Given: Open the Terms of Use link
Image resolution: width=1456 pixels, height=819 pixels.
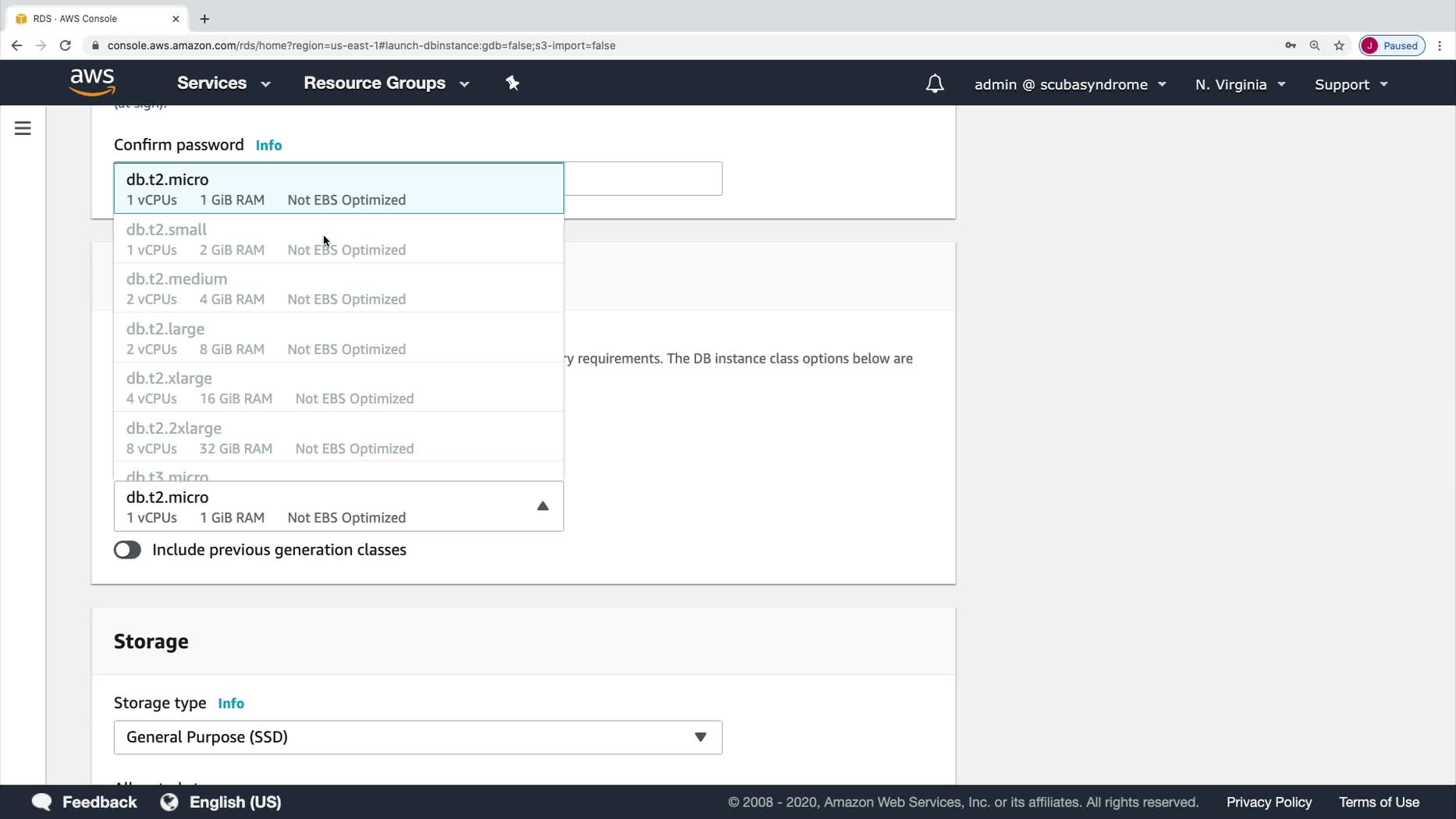Looking at the screenshot, I should point(1379,802).
